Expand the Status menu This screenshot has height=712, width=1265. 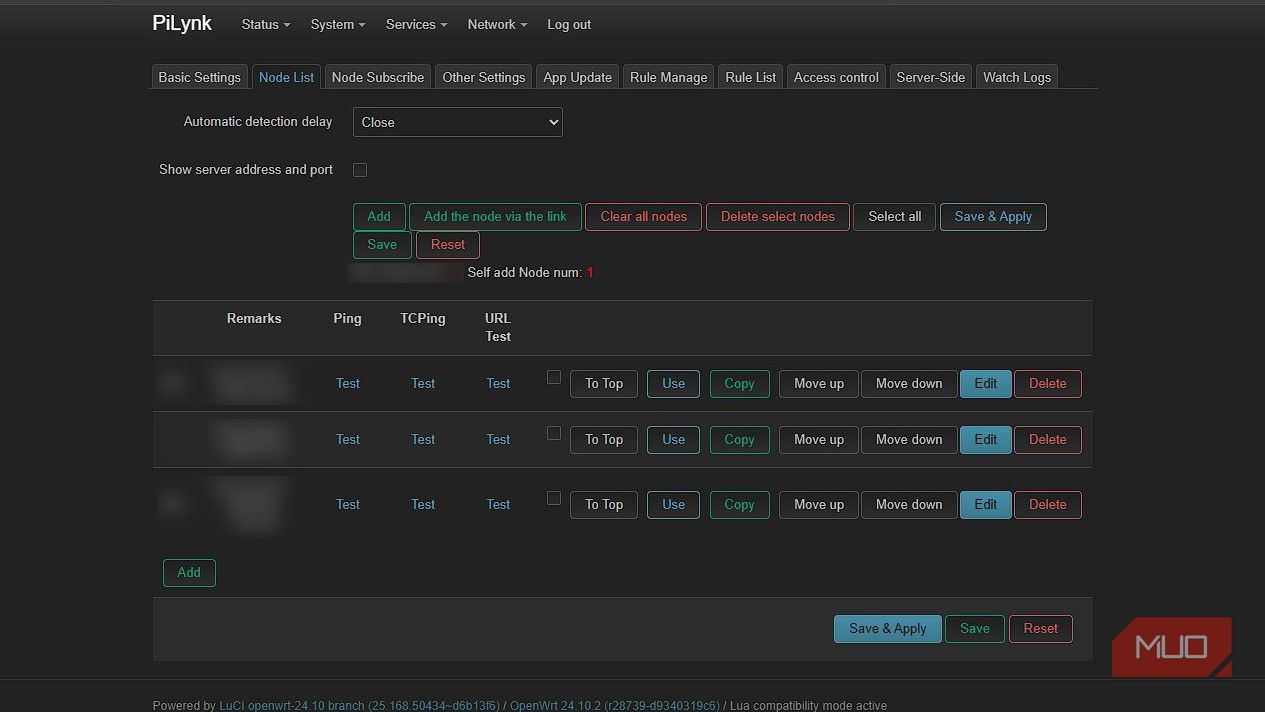265,24
